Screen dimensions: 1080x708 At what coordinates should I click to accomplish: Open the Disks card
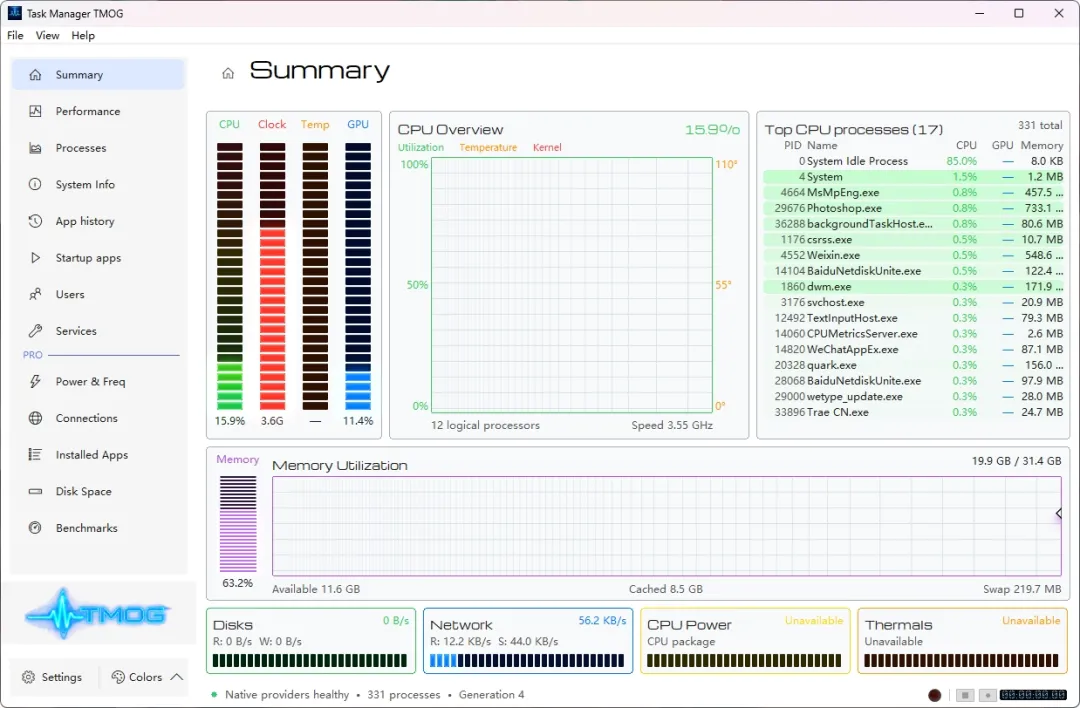click(x=311, y=641)
